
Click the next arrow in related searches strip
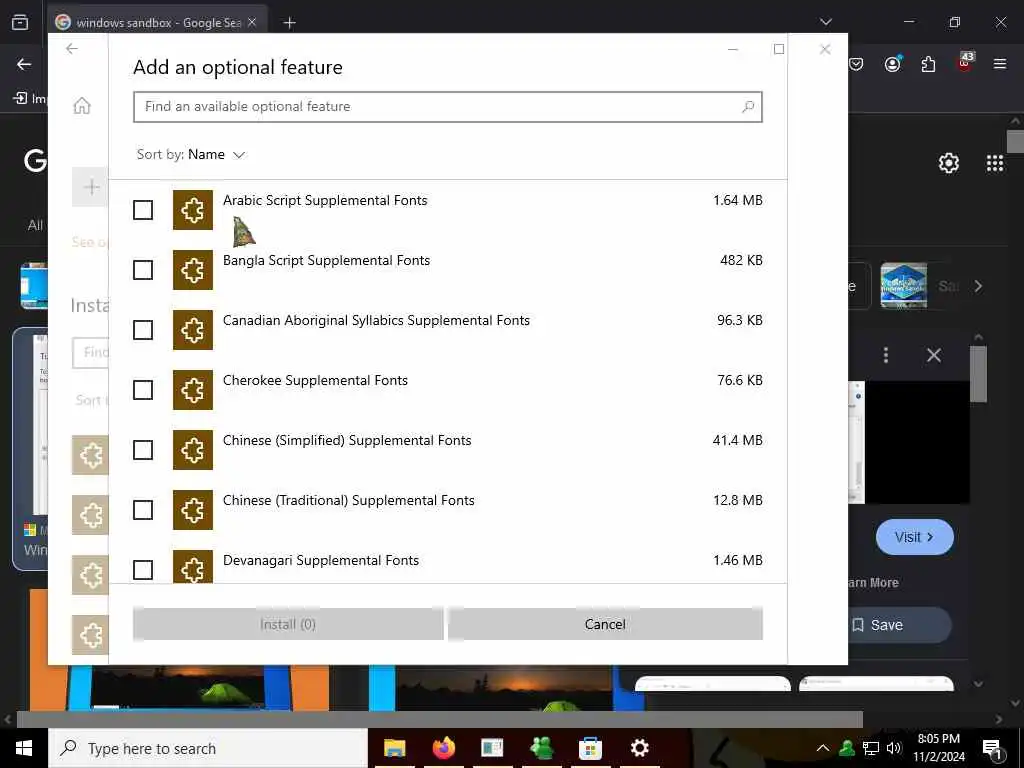978,286
